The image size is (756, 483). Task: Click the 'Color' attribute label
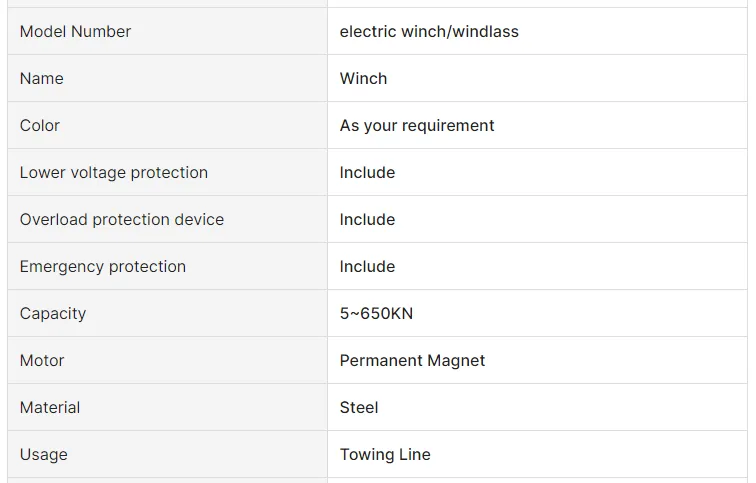click(x=40, y=126)
